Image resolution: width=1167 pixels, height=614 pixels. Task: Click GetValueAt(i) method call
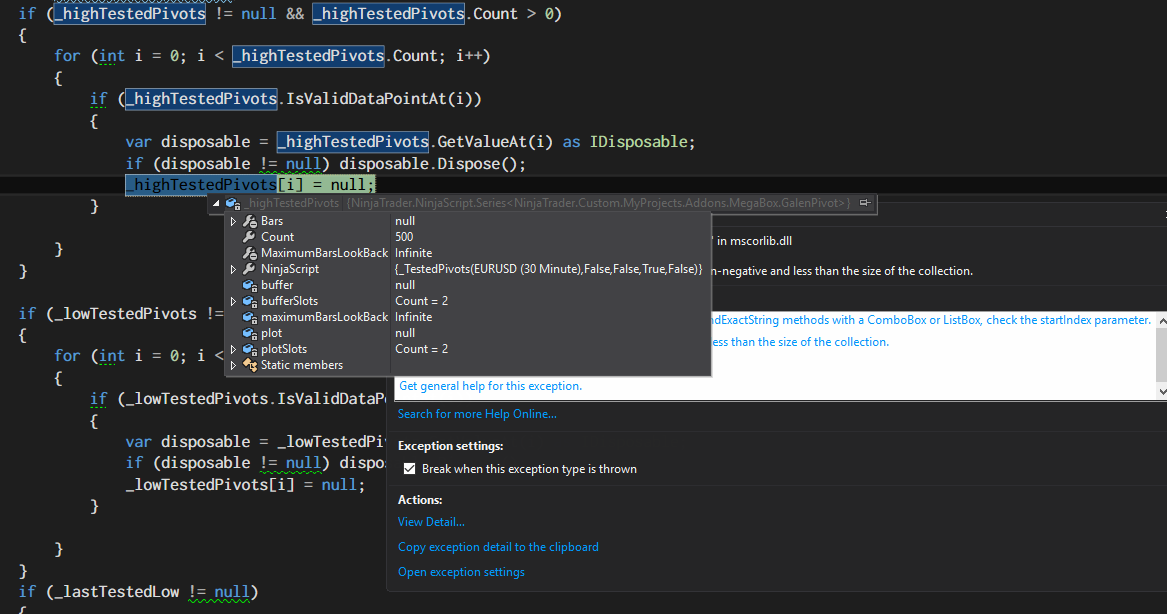pos(495,141)
